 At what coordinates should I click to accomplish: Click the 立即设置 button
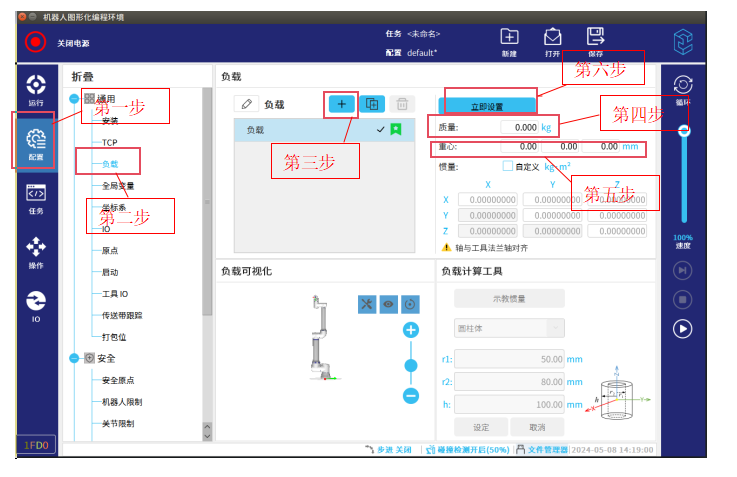pyautogui.click(x=487, y=106)
